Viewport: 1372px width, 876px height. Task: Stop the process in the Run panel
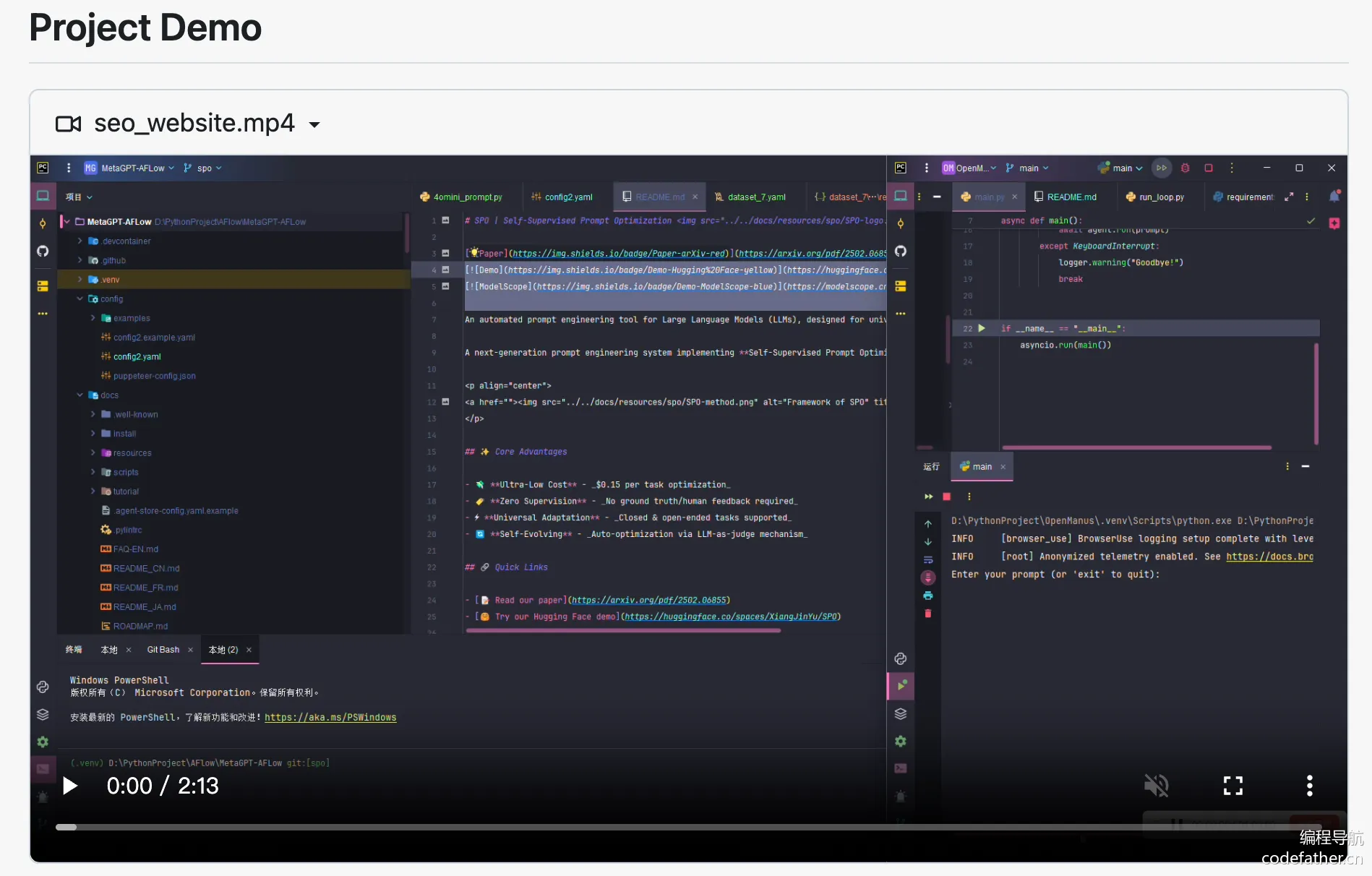(947, 497)
